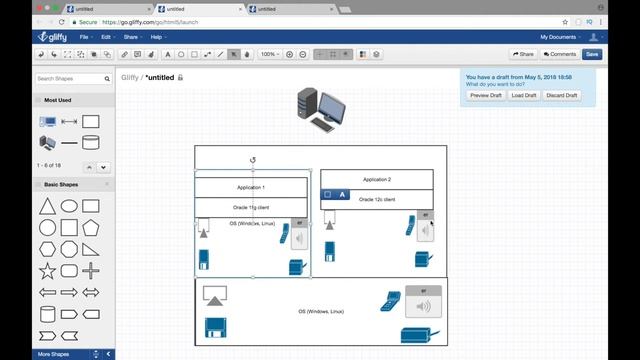Click the Ungroup shapes toolbar icon

point(81,54)
